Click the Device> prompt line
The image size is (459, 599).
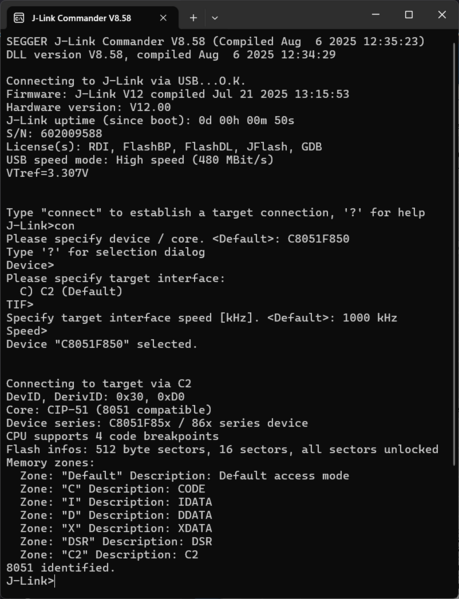tap(30, 265)
